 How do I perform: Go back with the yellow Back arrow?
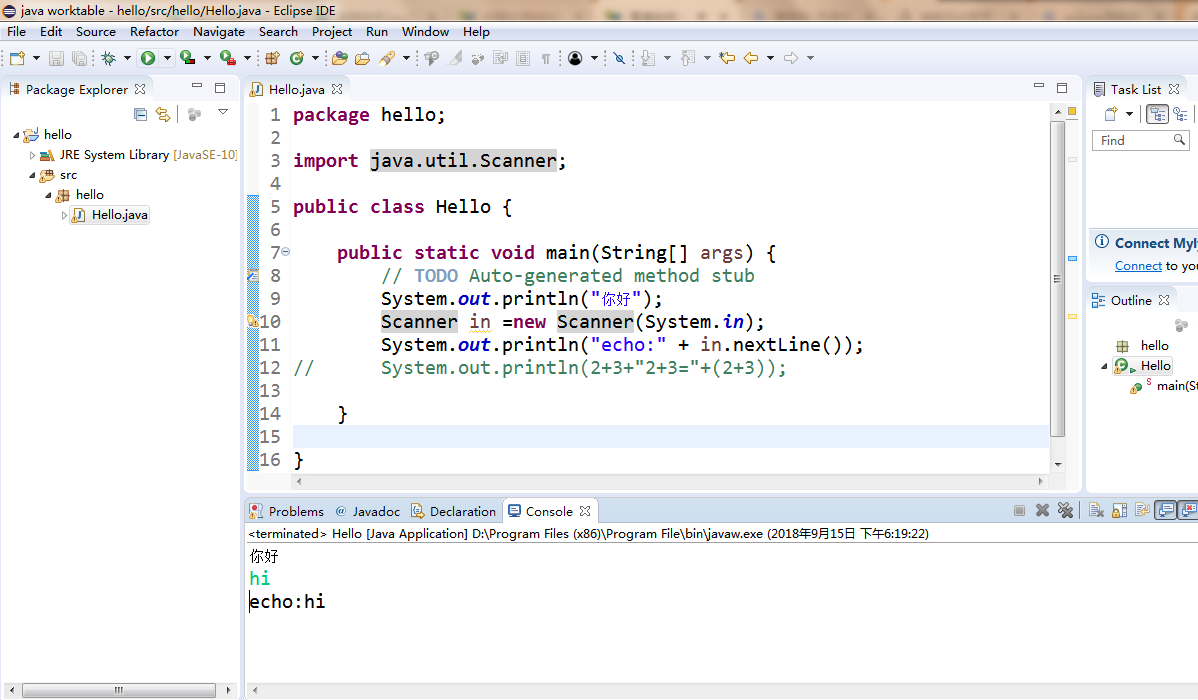751,58
